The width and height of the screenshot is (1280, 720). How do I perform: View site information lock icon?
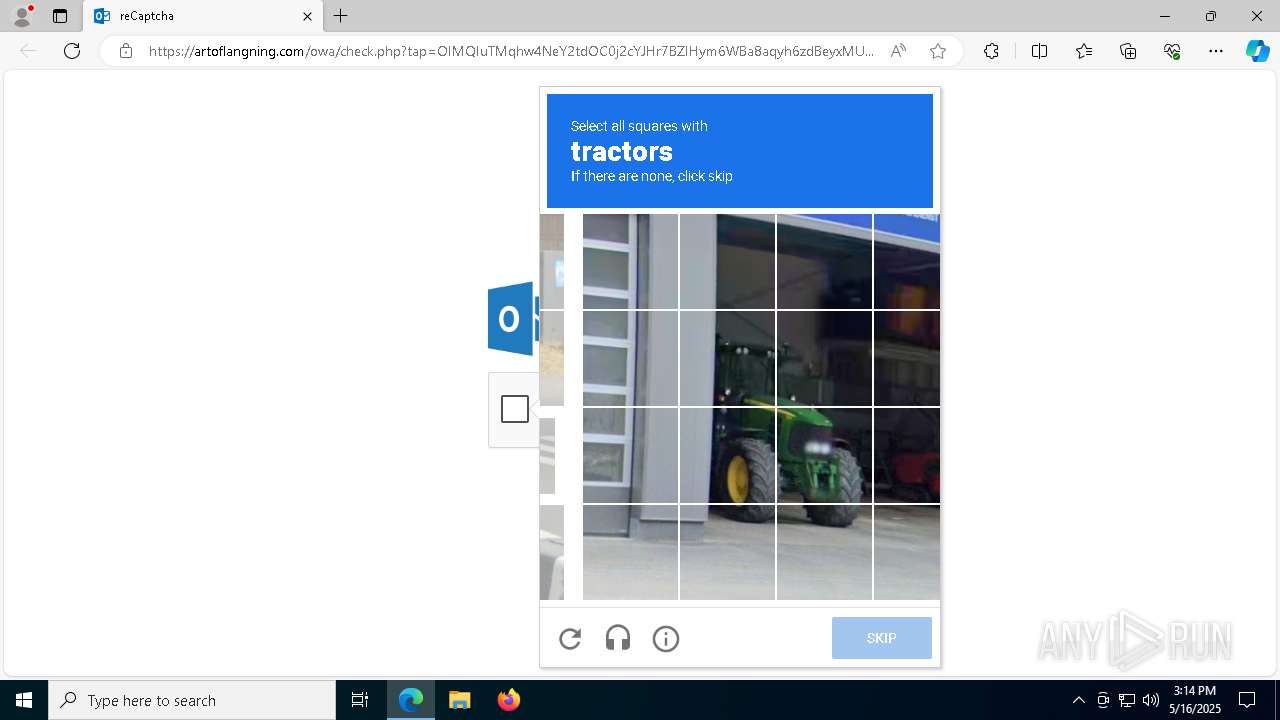coord(126,51)
